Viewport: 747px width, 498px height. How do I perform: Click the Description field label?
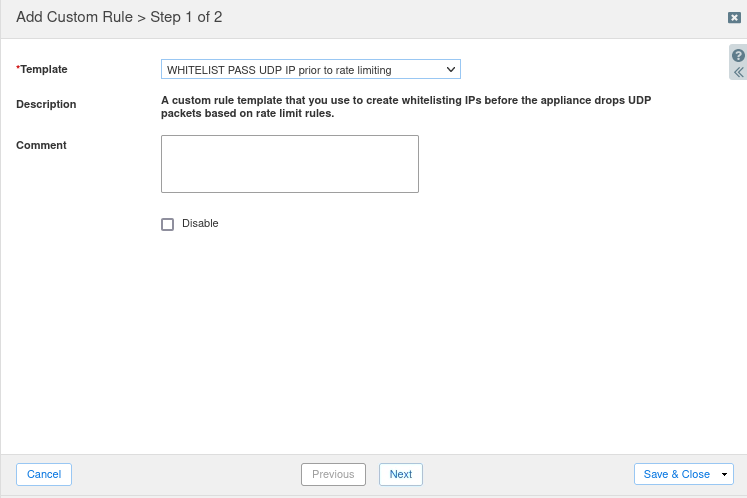coord(46,104)
